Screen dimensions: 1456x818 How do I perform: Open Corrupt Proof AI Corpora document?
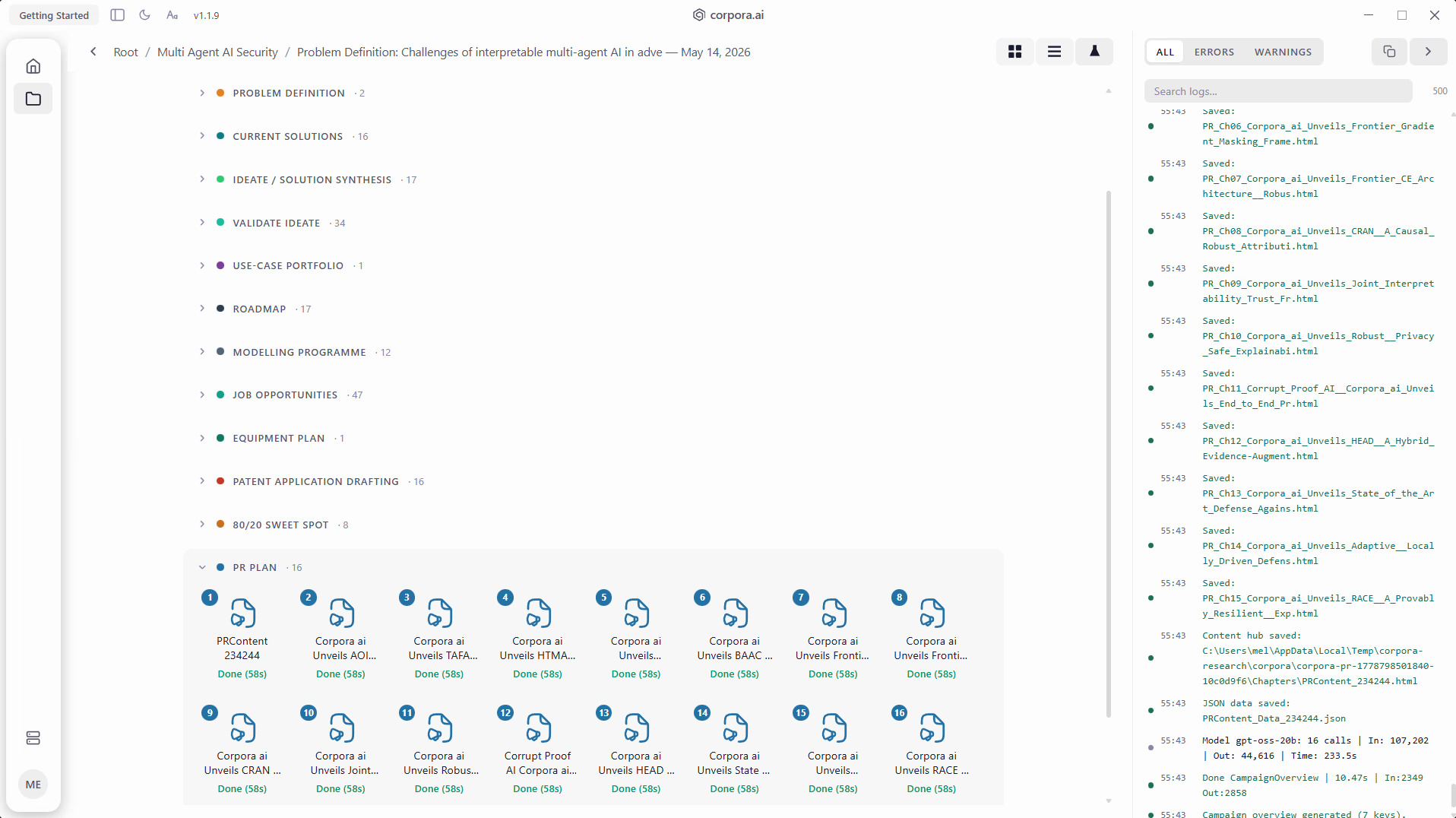(538, 750)
